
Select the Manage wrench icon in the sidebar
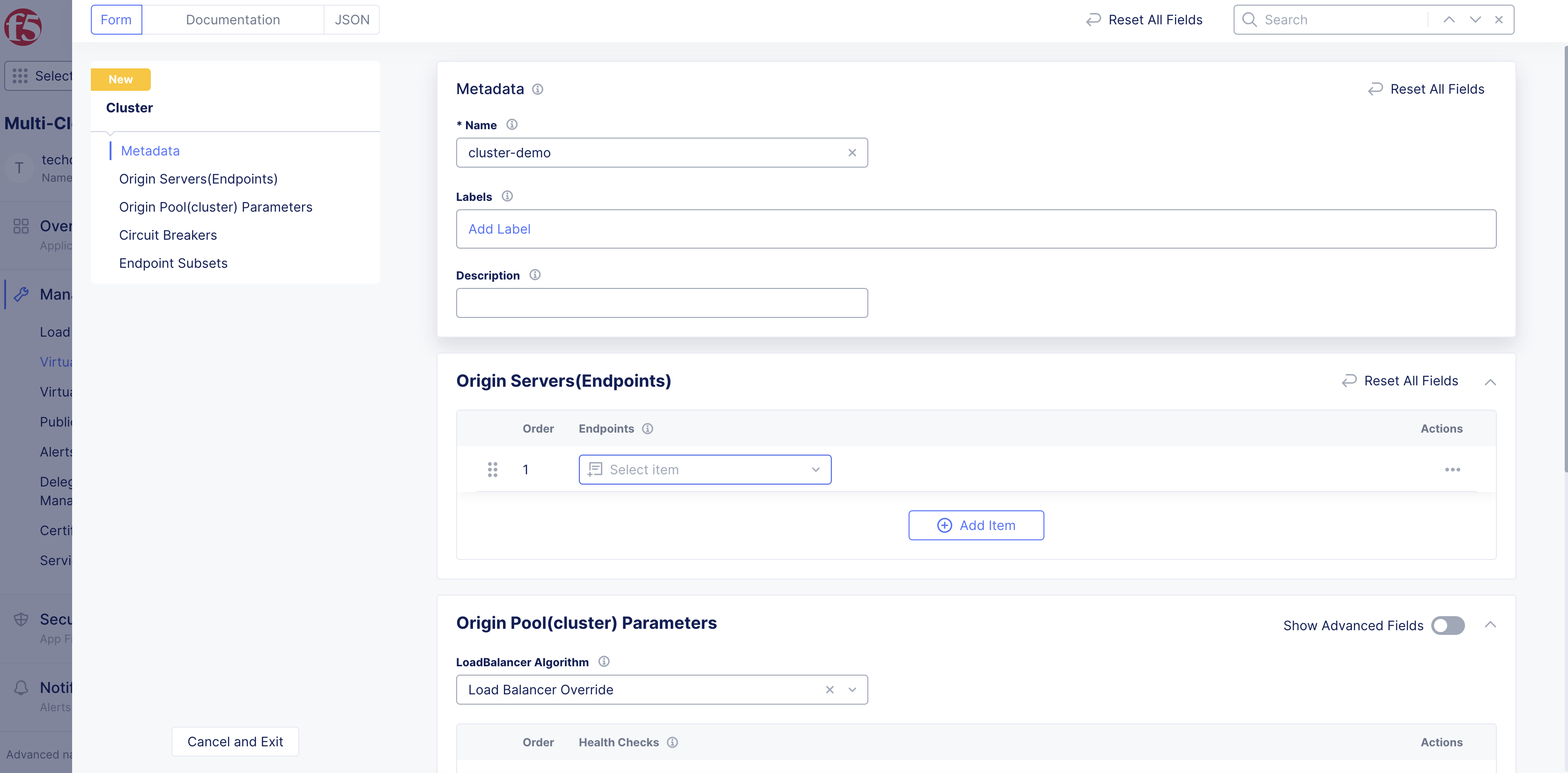22,294
